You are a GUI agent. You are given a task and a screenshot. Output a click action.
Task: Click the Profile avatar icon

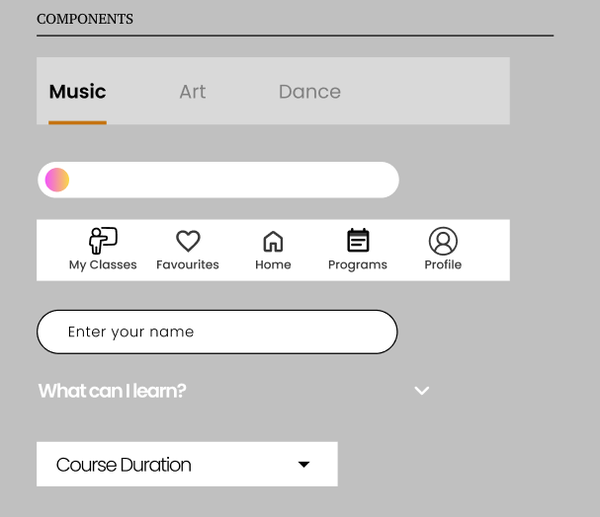443,241
